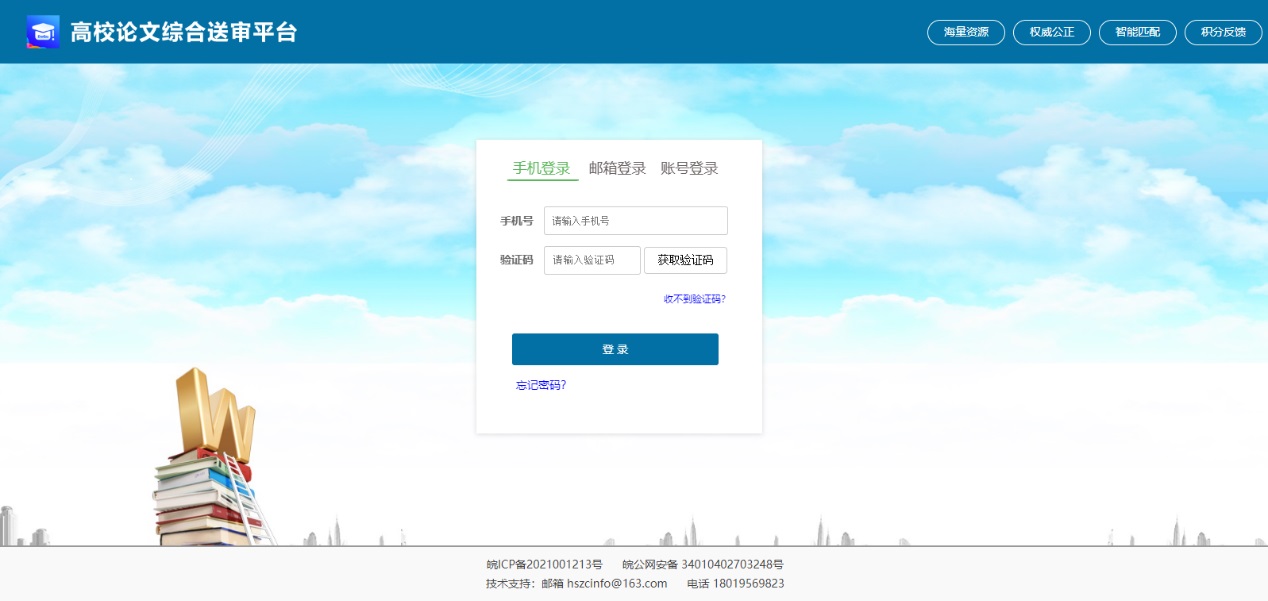The width and height of the screenshot is (1268, 601).
Task: Click inside the 手机号 input field
Action: 634,220
